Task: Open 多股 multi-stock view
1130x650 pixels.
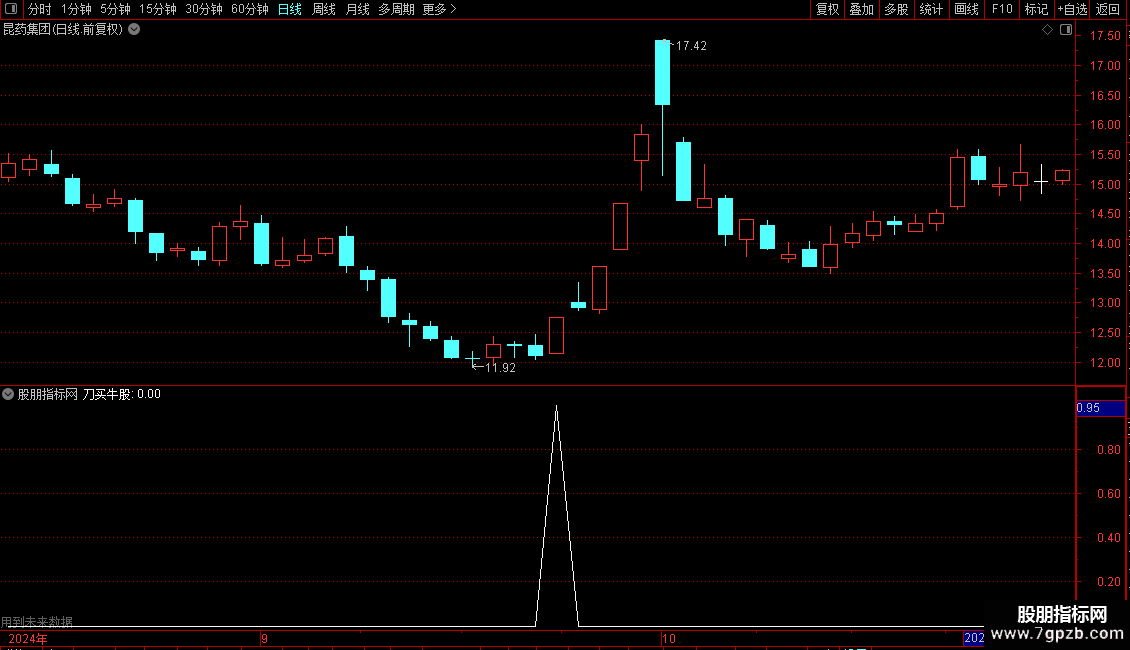Action: pyautogui.click(x=896, y=9)
